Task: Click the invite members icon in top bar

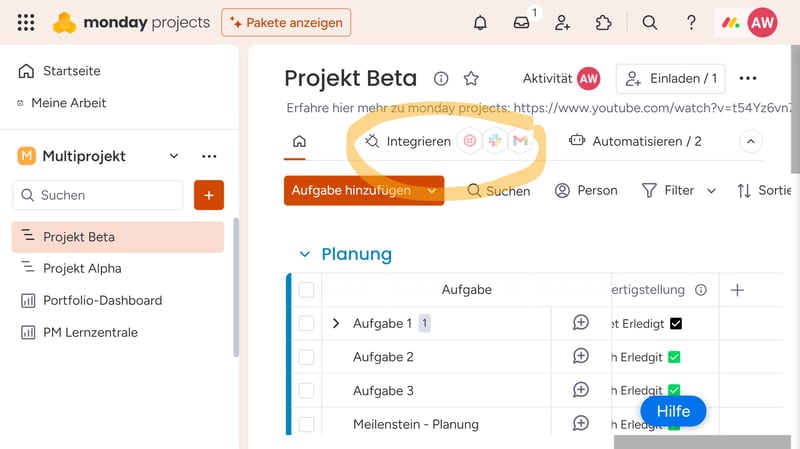Action: [x=563, y=22]
